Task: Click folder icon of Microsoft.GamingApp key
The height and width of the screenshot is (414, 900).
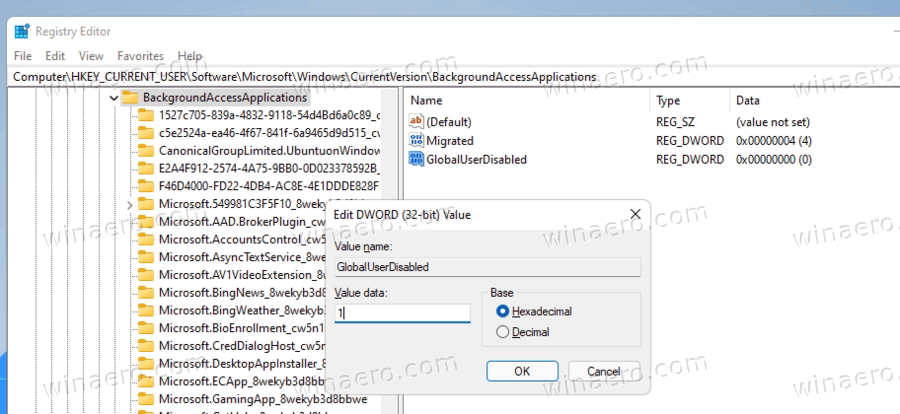Action: pyautogui.click(x=146, y=399)
